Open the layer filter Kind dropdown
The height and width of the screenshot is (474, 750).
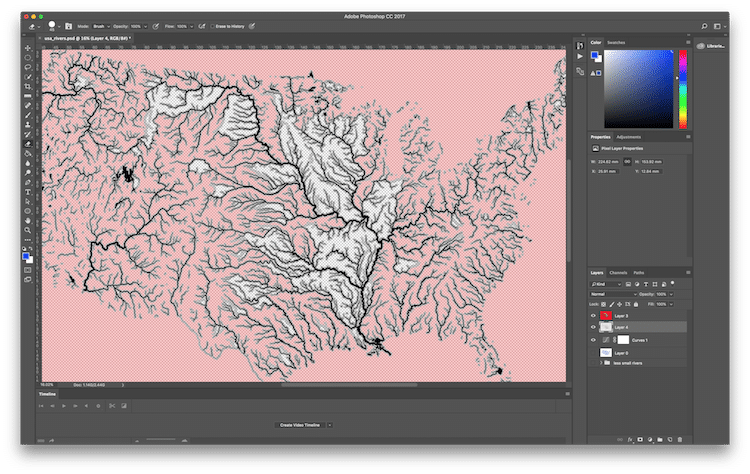606,284
